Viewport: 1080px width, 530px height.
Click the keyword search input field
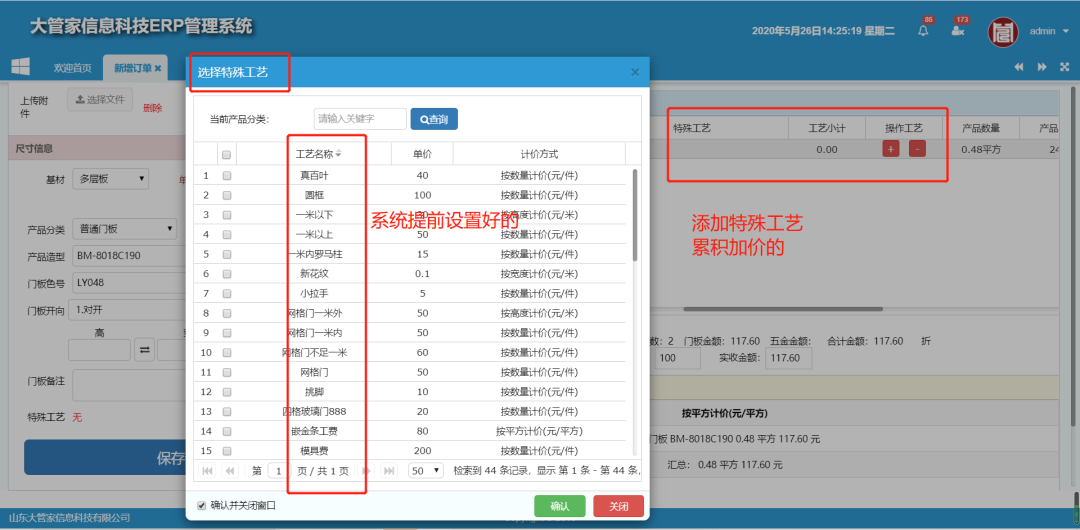click(360, 119)
